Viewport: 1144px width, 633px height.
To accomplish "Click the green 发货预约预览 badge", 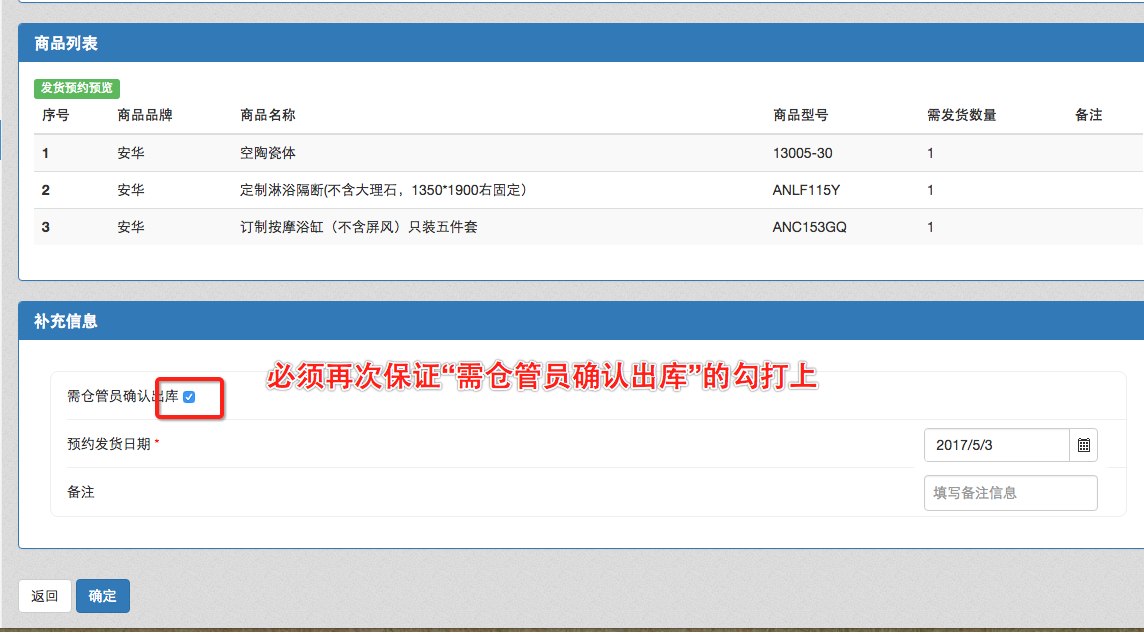I will 77,88.
